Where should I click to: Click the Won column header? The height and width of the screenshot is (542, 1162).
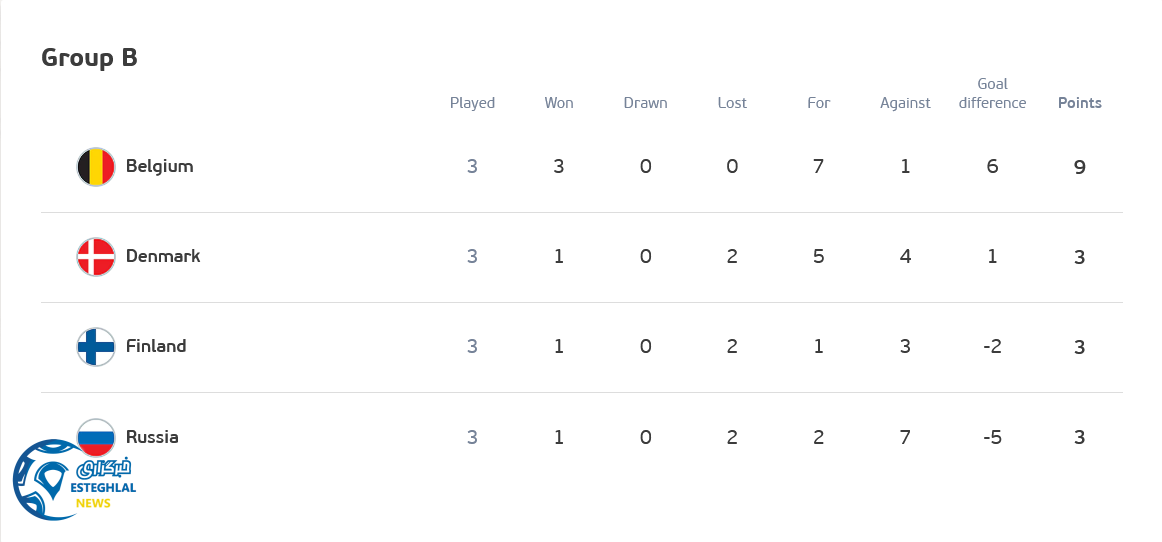(559, 103)
